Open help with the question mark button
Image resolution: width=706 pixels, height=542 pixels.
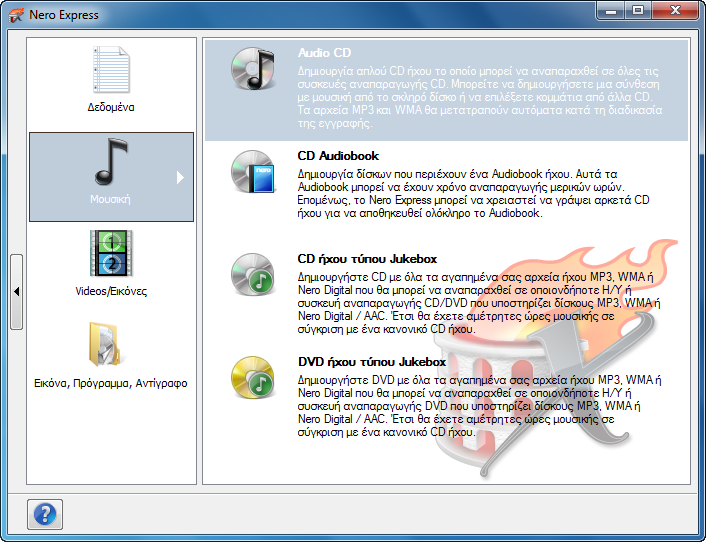tap(45, 514)
